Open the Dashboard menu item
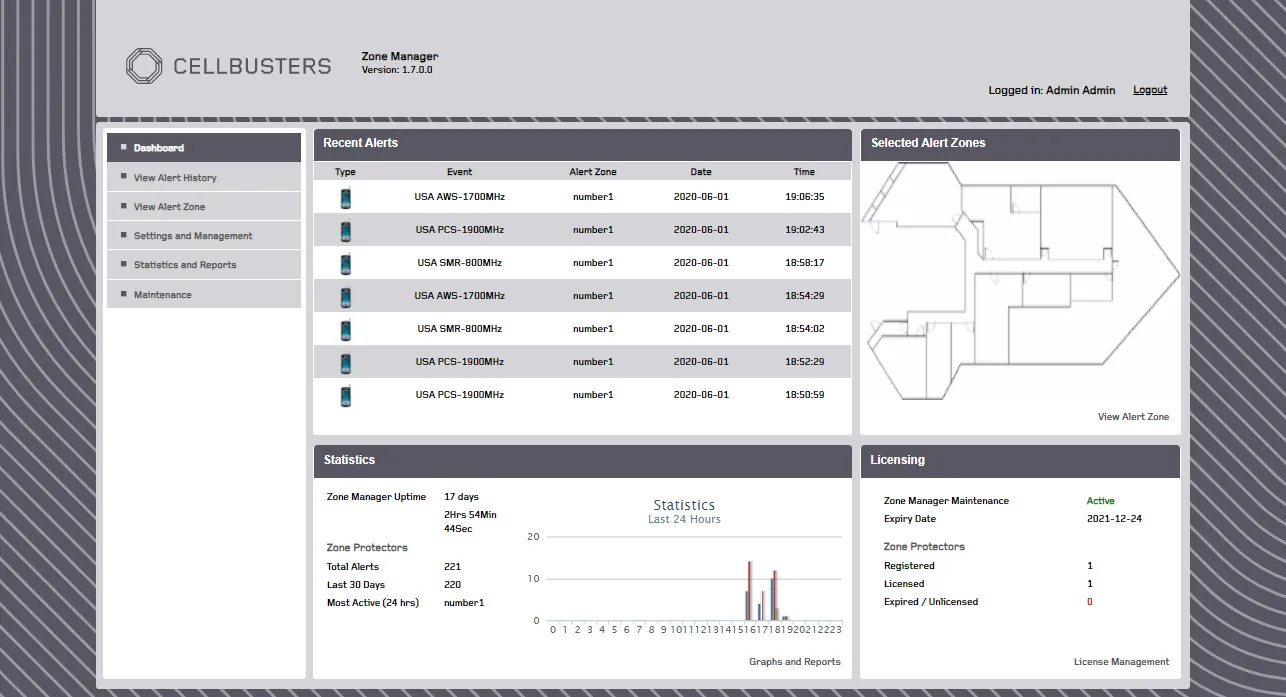 coord(204,148)
